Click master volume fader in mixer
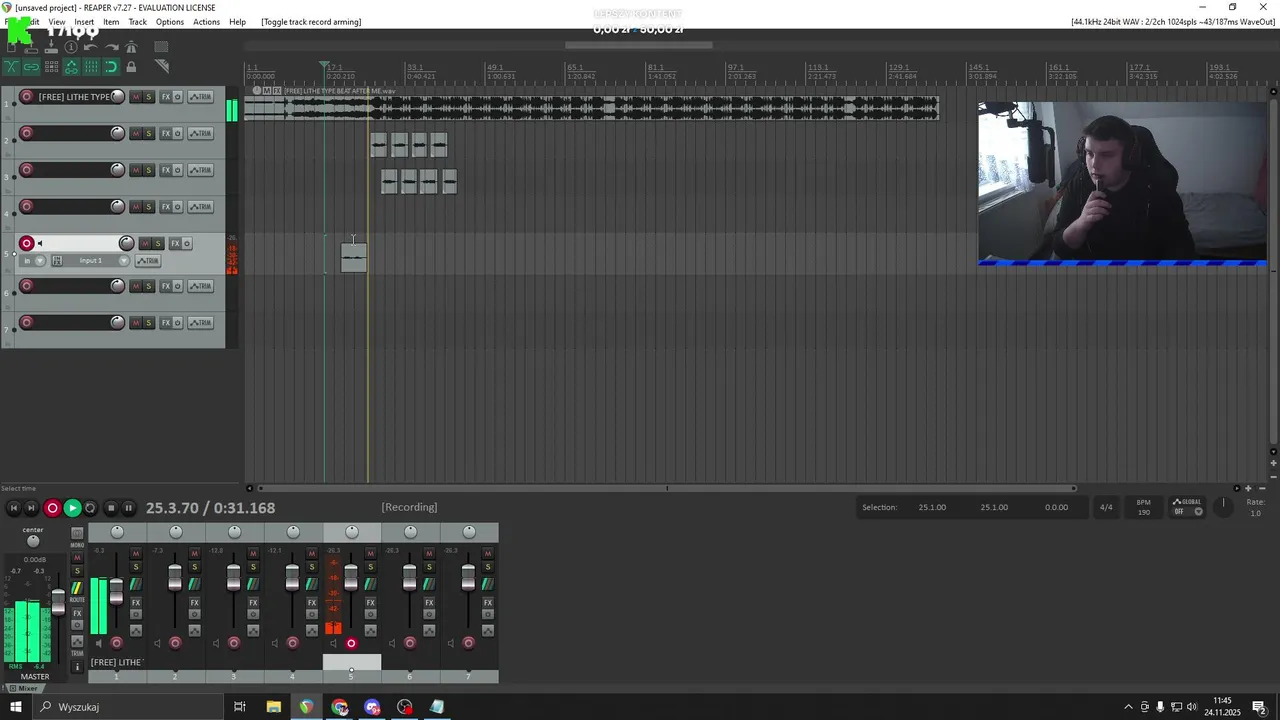 (58, 601)
